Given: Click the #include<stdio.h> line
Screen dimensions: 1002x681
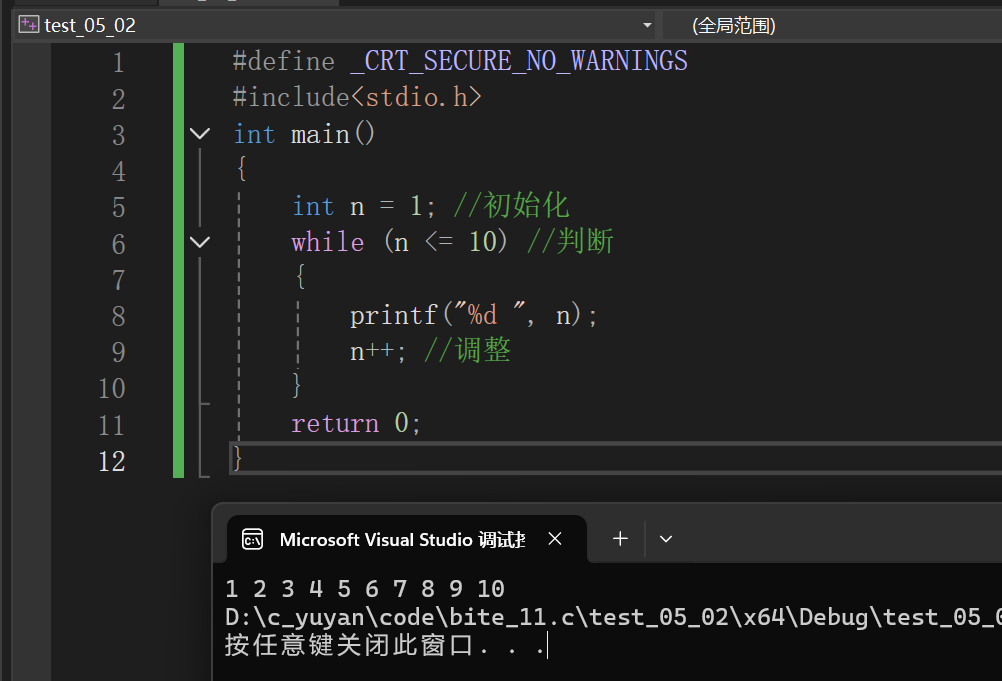Looking at the screenshot, I should [357, 97].
